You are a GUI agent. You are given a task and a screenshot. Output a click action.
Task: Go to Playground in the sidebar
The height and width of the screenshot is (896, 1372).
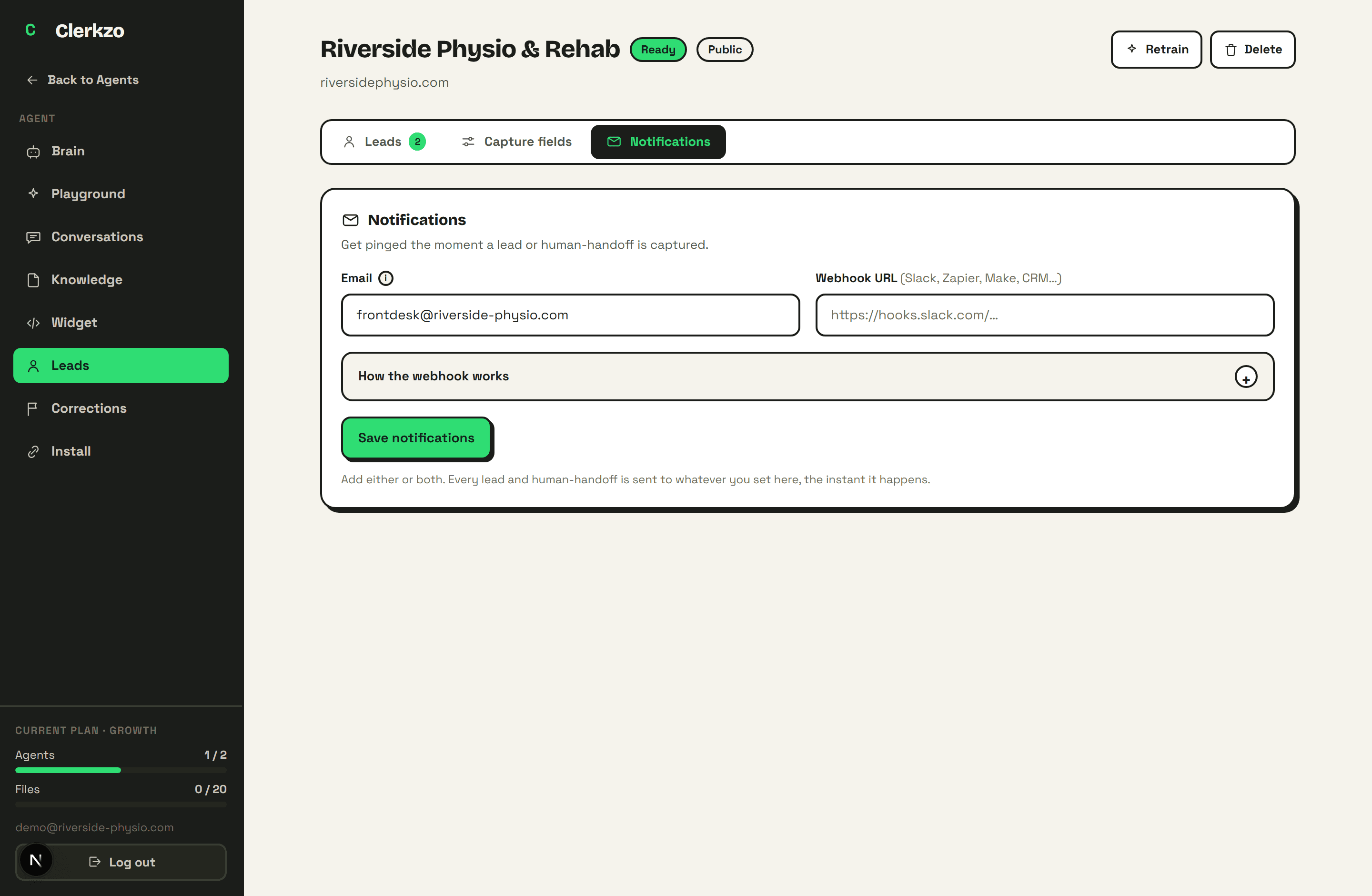click(x=121, y=193)
